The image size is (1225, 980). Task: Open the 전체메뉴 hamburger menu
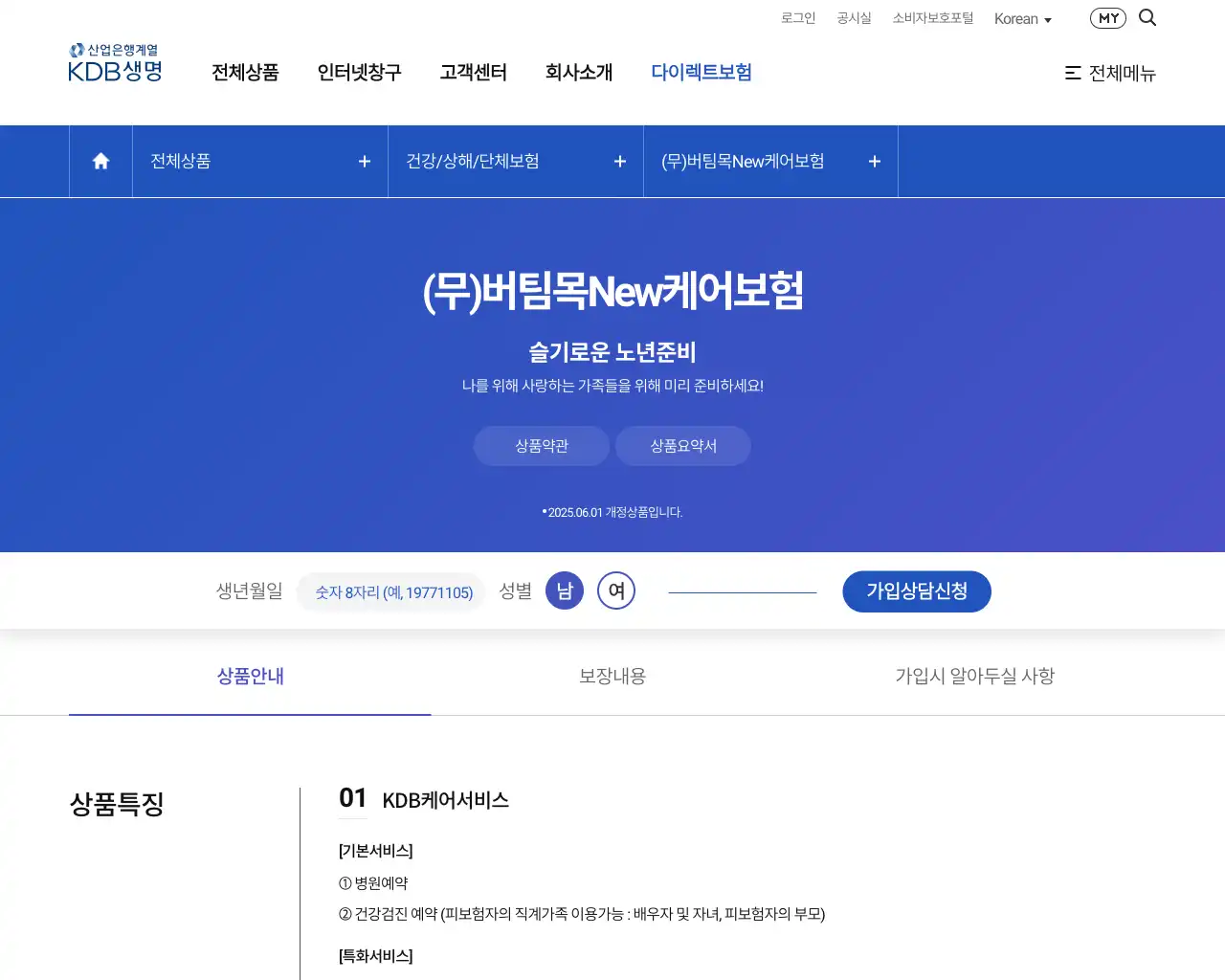tap(1110, 73)
